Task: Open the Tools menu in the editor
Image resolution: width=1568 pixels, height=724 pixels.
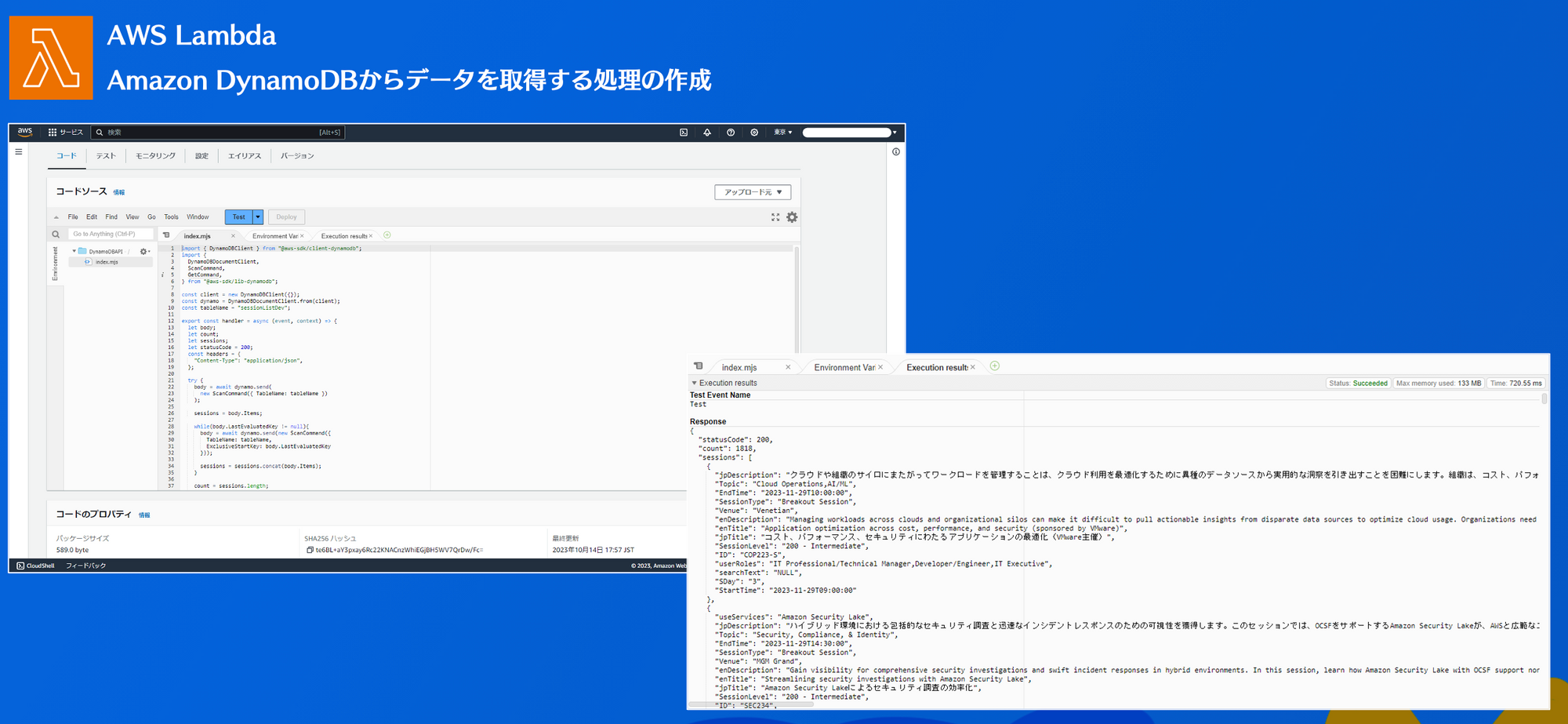Action: [x=171, y=217]
